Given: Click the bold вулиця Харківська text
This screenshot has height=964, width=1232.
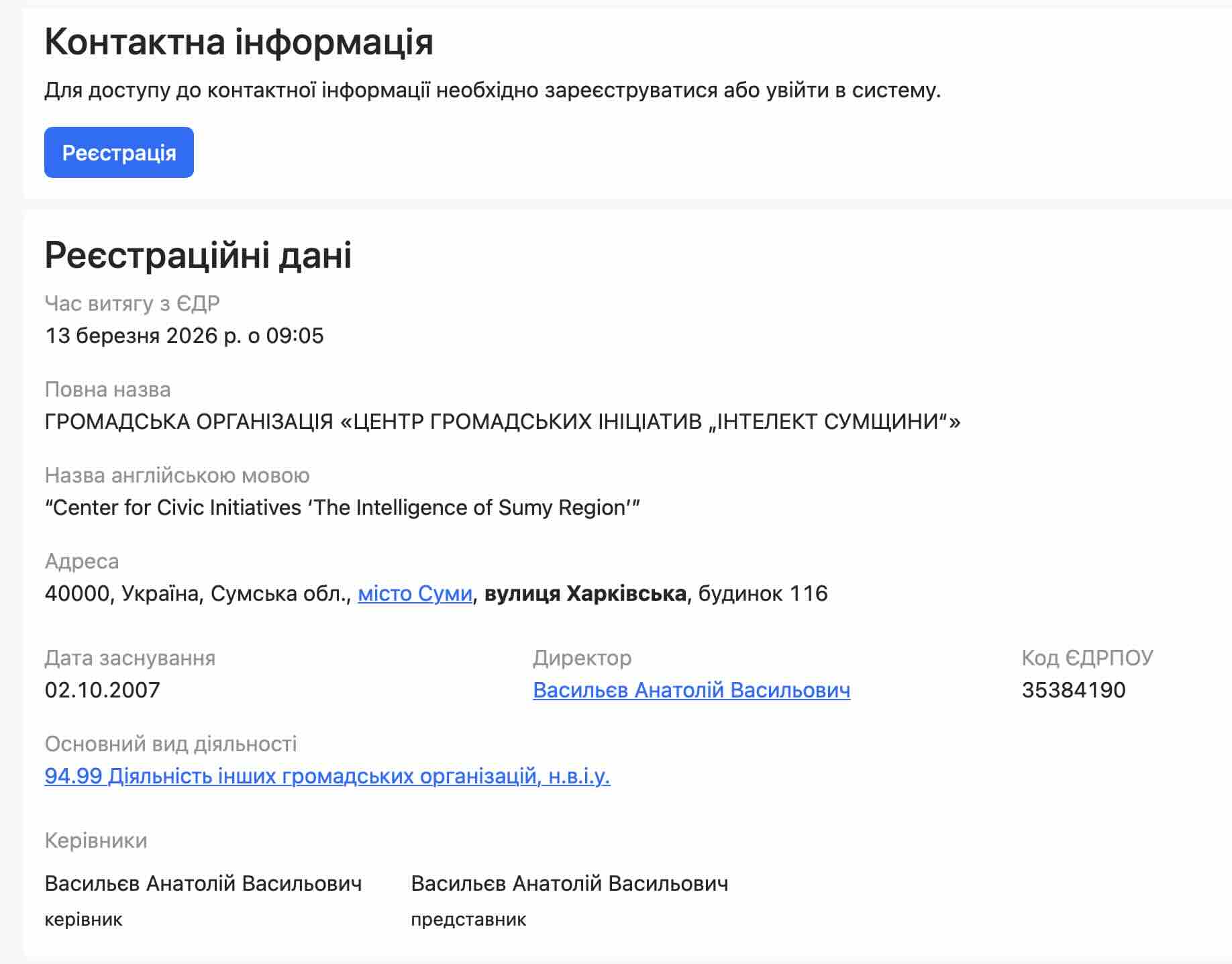Looking at the screenshot, I should pos(585,593).
